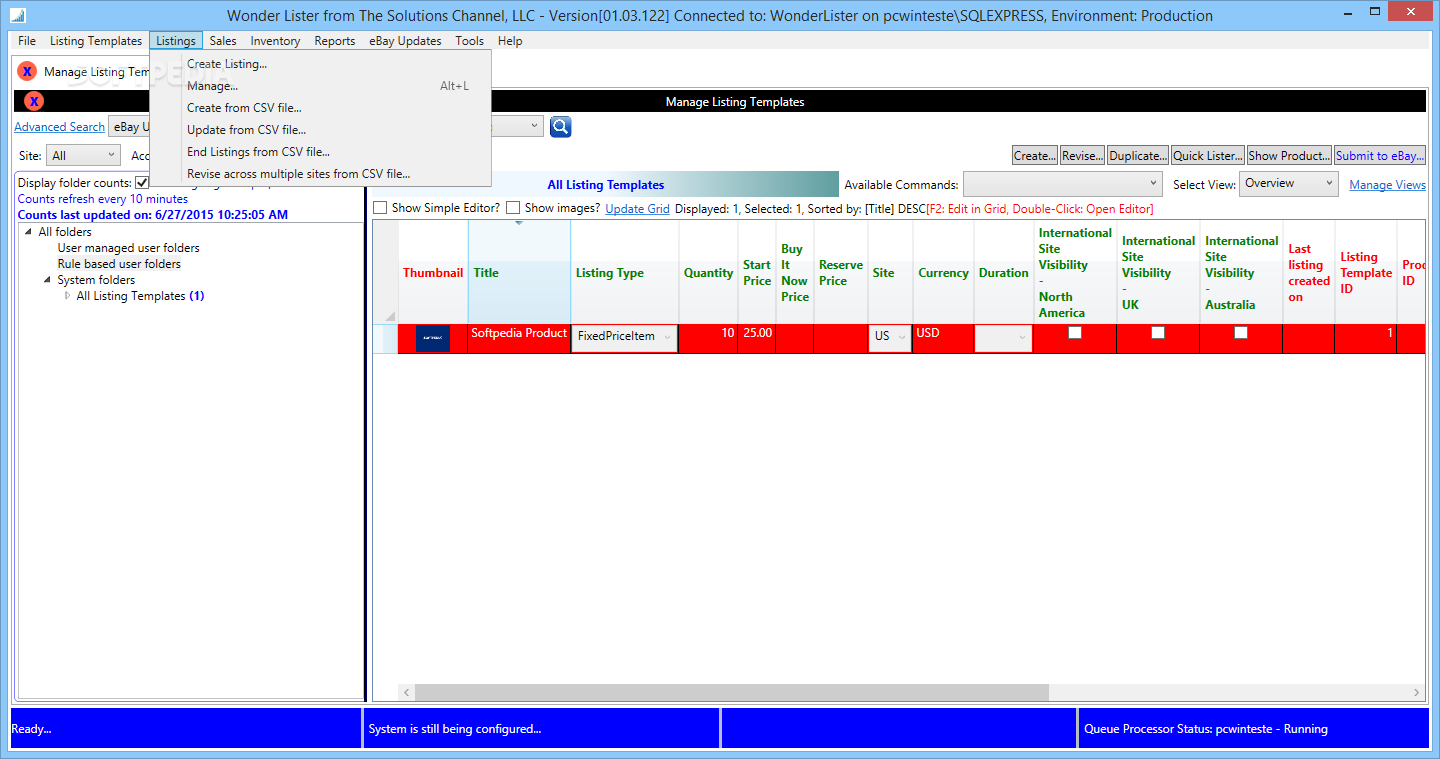Screen dimensions: 1440x759
Task: Click the red X on the black title bar
Action: [x=34, y=101]
